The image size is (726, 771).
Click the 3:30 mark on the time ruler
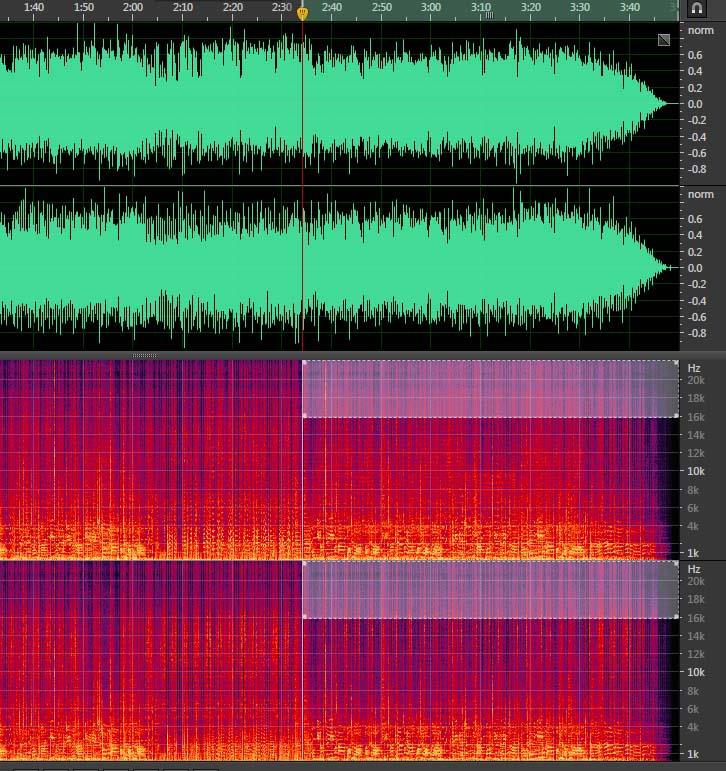click(x=580, y=7)
